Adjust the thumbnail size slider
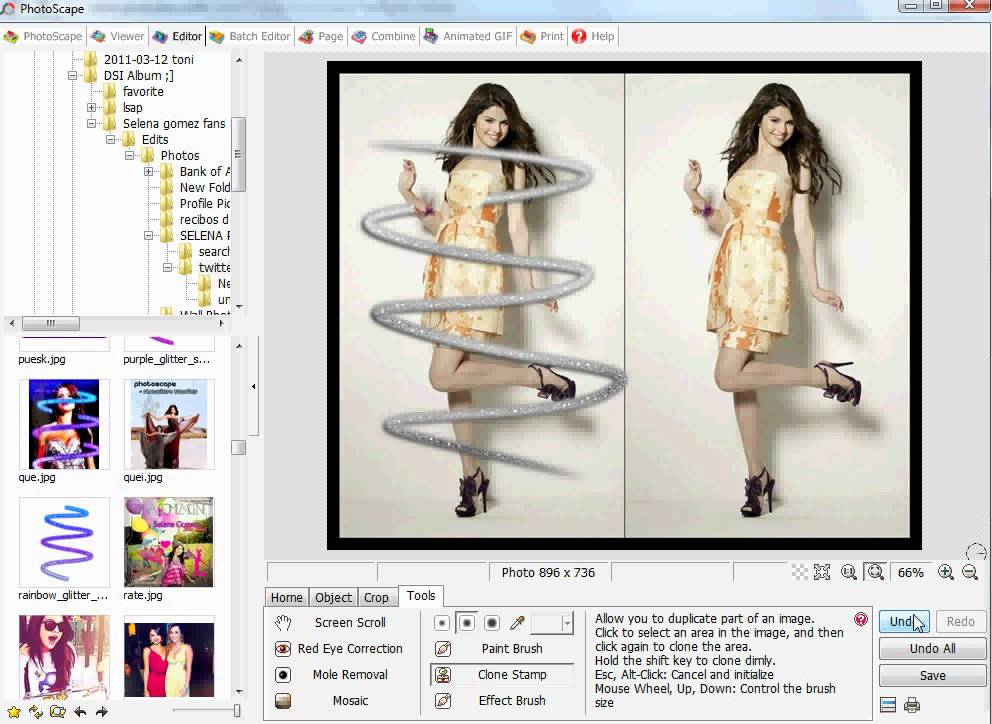Screen dimensions: 992x724 point(236,711)
